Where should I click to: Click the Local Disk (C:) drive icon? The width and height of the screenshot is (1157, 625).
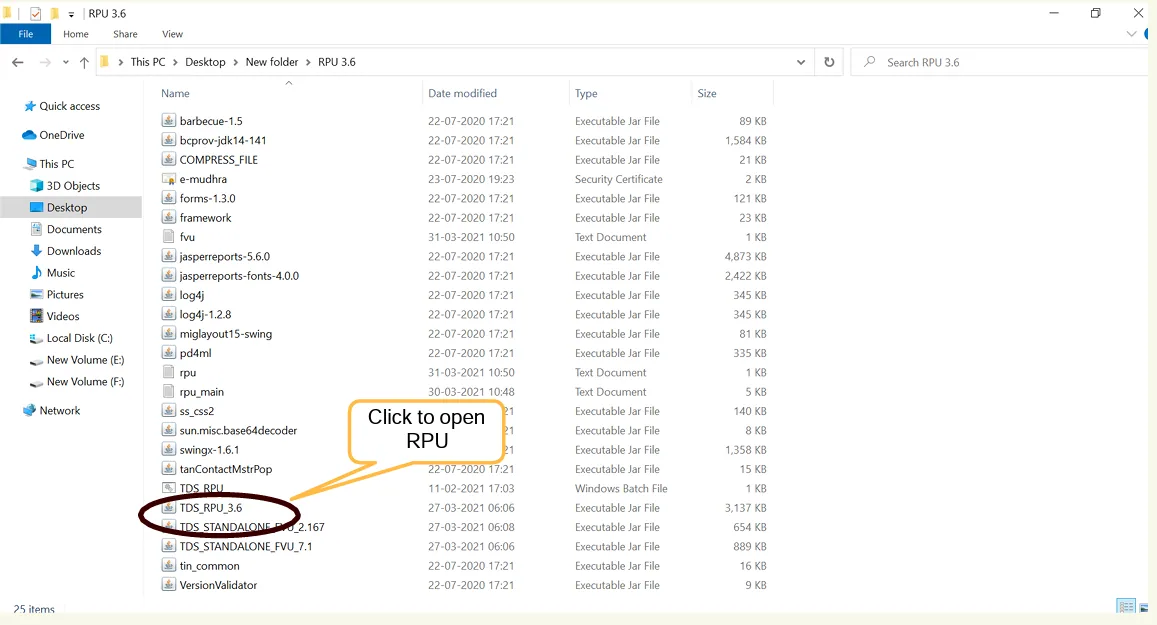(x=36, y=339)
